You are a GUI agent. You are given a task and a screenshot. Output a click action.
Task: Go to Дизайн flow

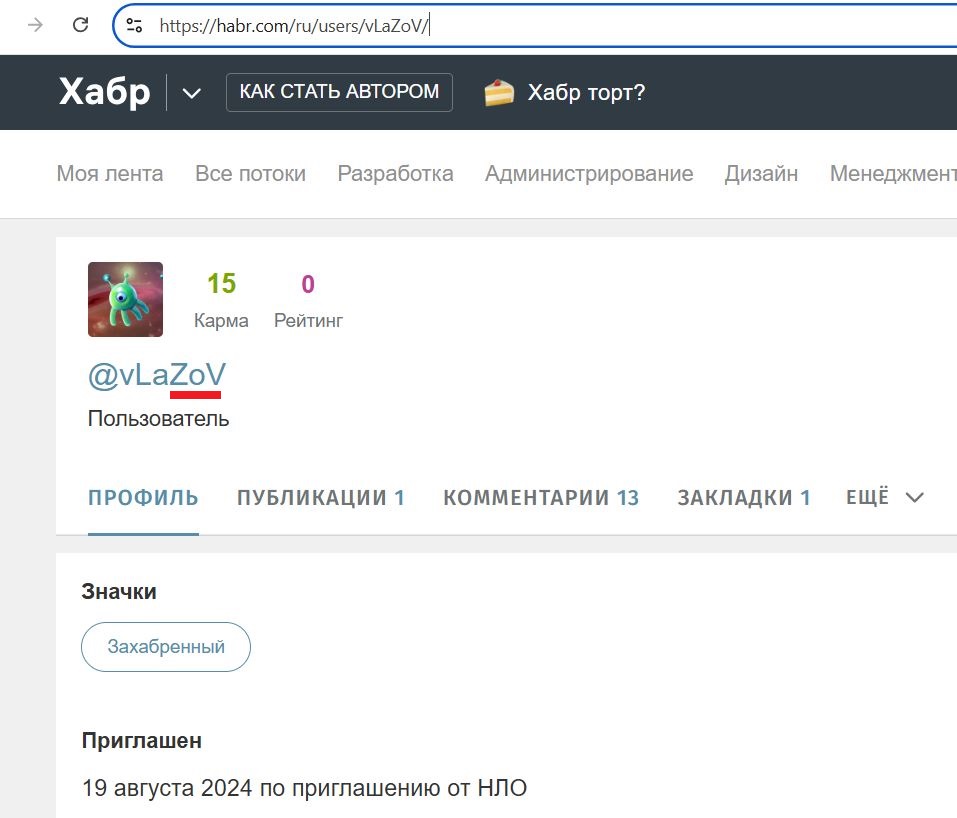tap(761, 174)
